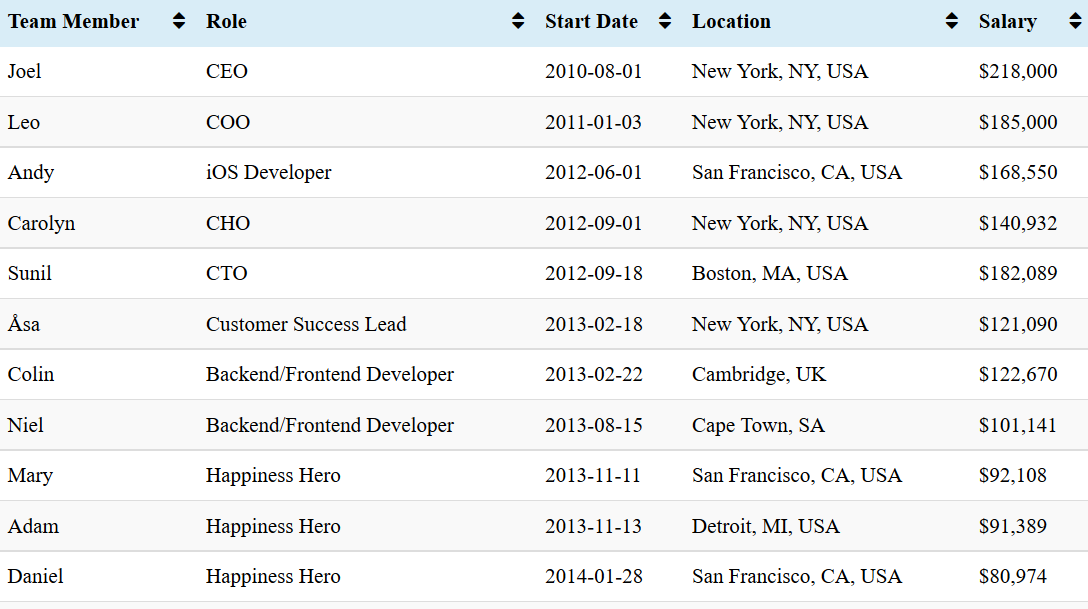Click the Customer Success Lead cell

[x=306, y=324]
